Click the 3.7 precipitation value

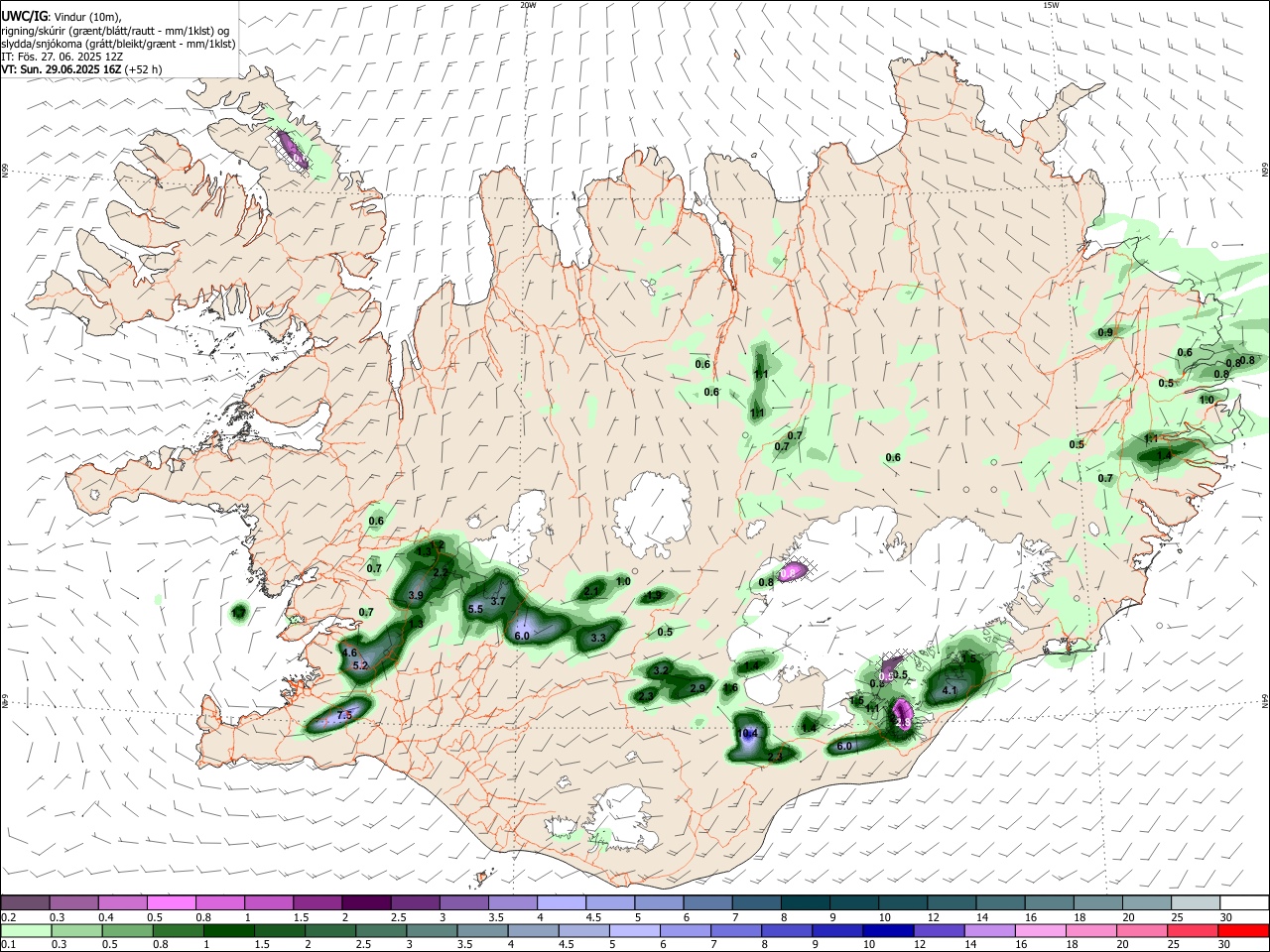pos(498,601)
